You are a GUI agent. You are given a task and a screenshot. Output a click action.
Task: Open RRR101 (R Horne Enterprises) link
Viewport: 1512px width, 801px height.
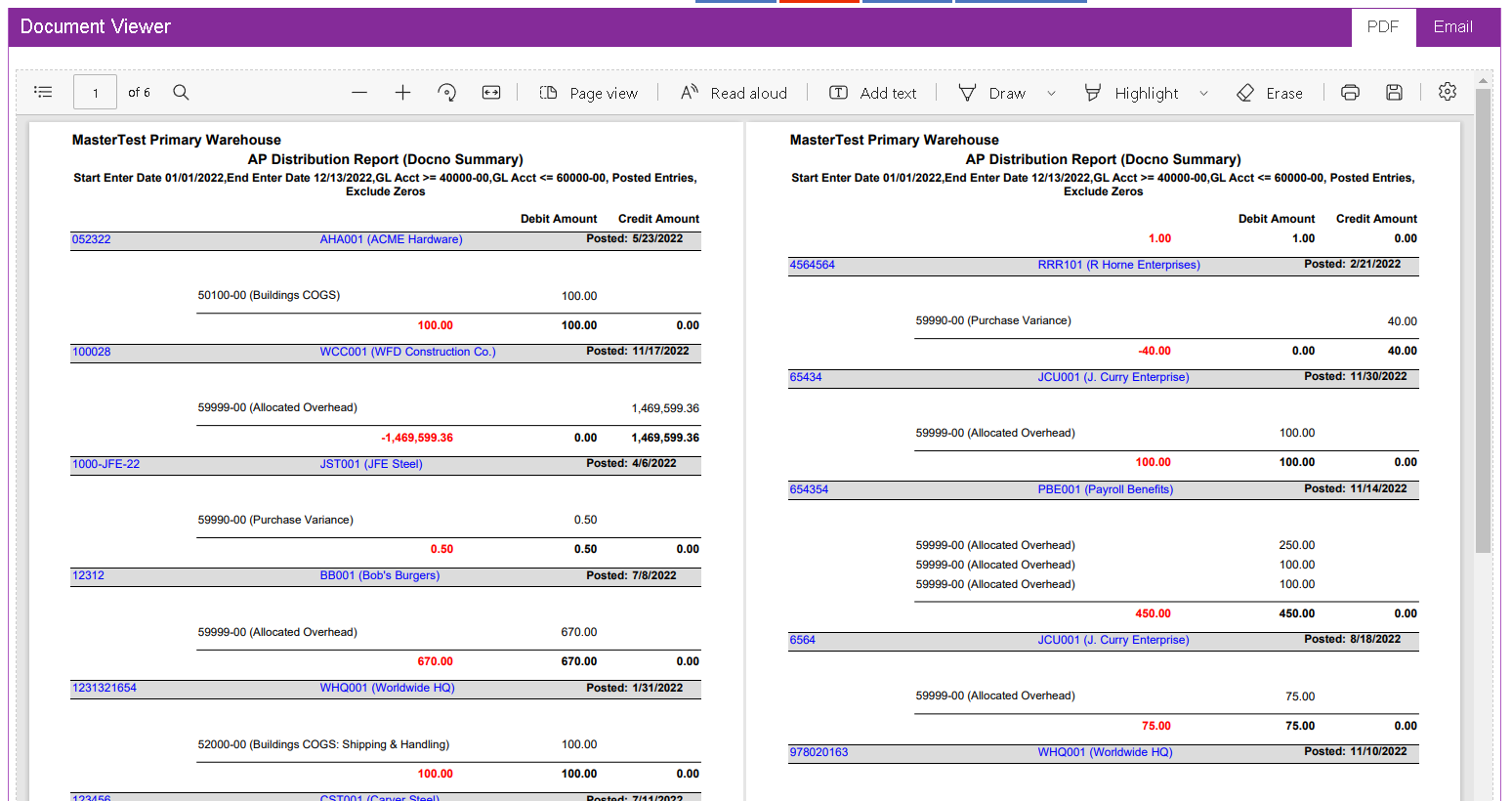point(1118,265)
